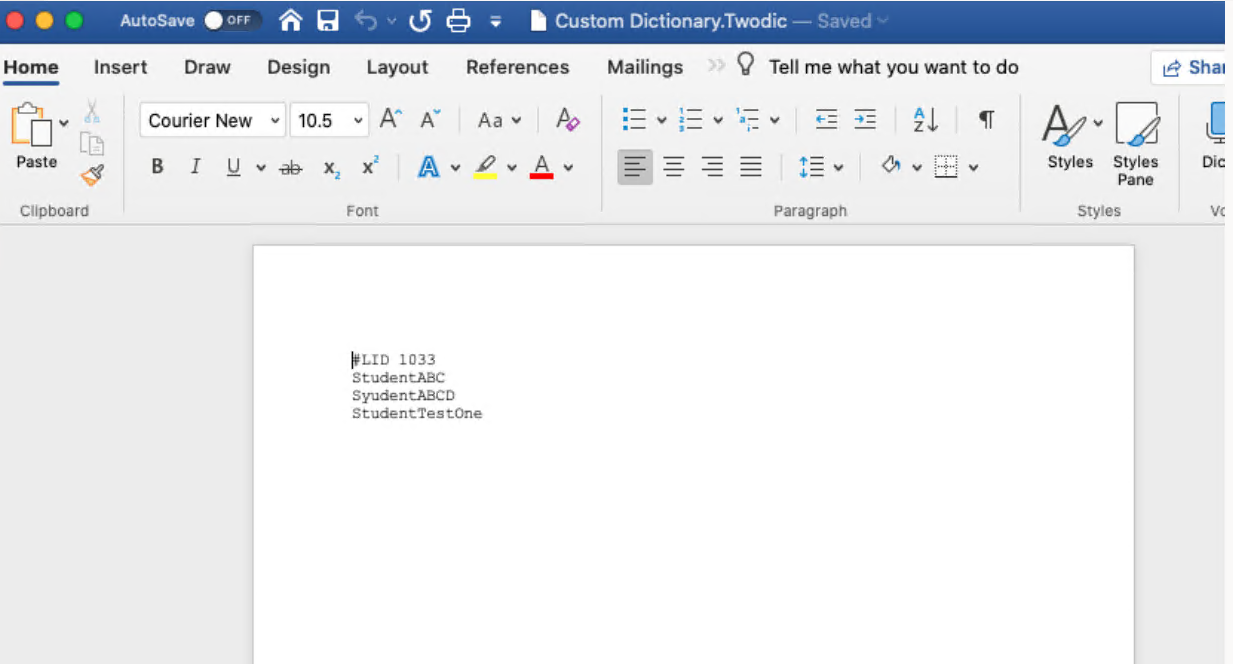Apply Text Effects blue A
This screenshot has width=1233, height=664.
(x=428, y=167)
